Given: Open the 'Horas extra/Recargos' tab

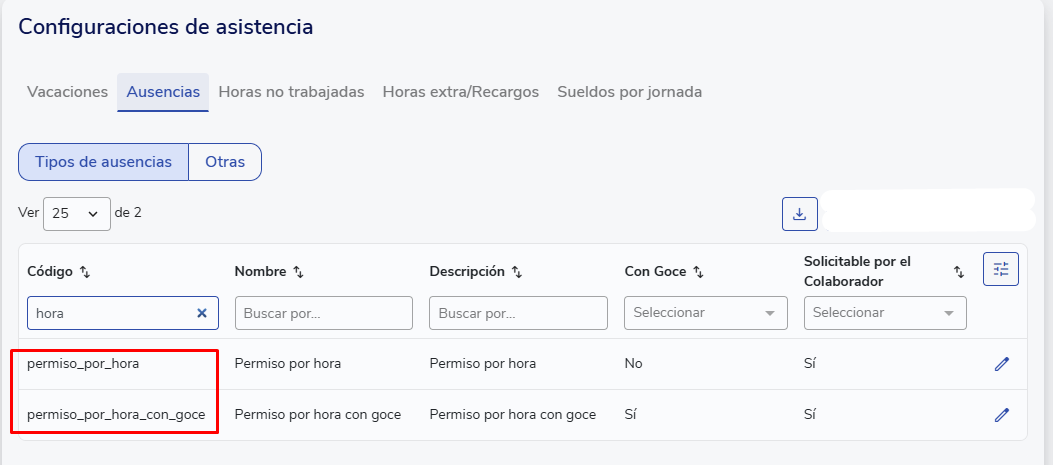Looking at the screenshot, I should point(460,92).
